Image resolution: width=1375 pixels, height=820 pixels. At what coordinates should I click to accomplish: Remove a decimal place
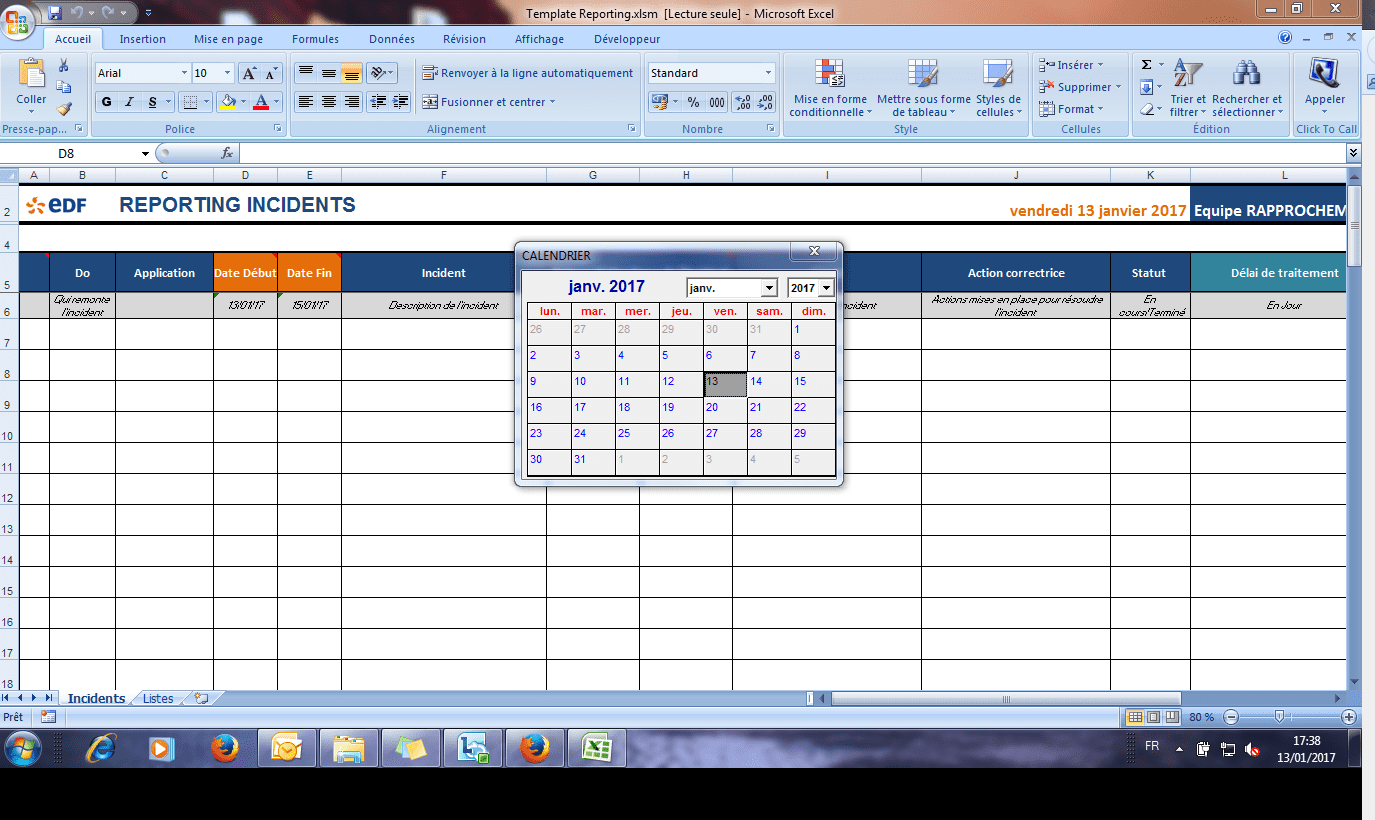[765, 102]
